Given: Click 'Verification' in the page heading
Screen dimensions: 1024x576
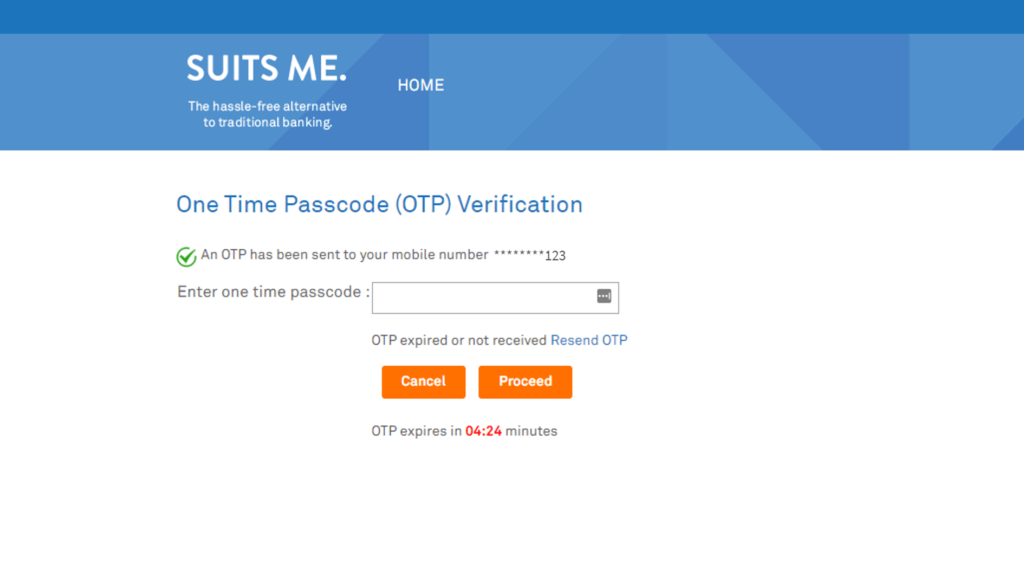Looking at the screenshot, I should (520, 204).
